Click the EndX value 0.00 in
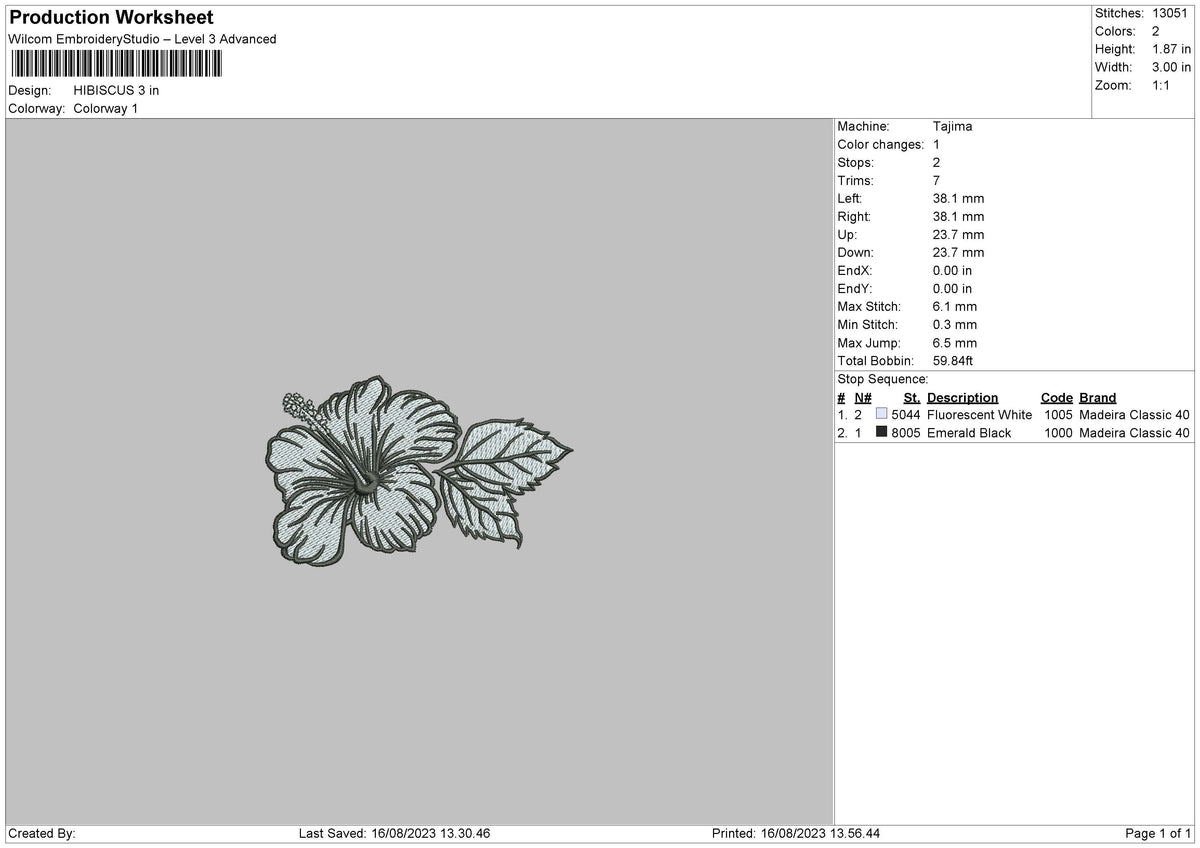This screenshot has width=1200, height=848. (x=952, y=270)
